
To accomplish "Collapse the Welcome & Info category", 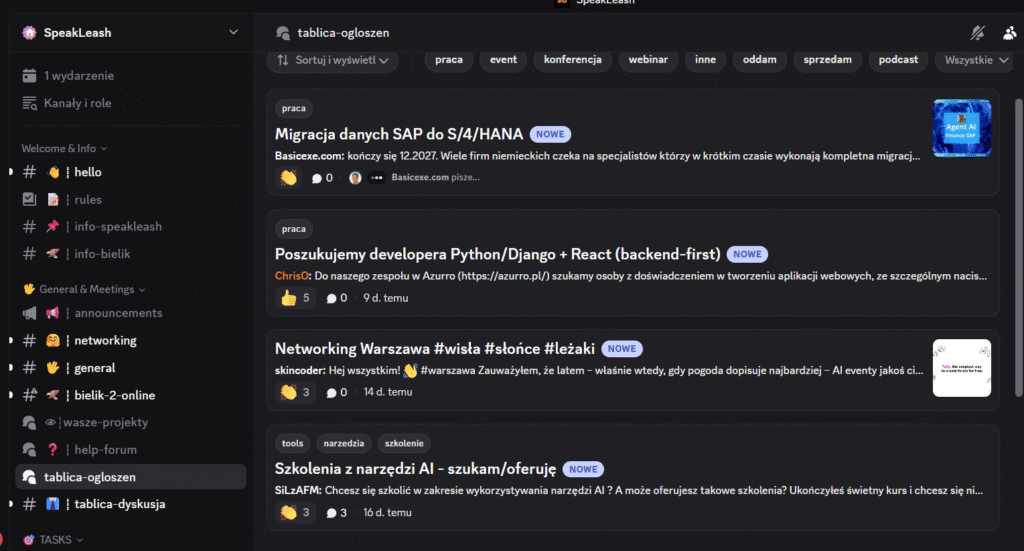I will point(64,148).
